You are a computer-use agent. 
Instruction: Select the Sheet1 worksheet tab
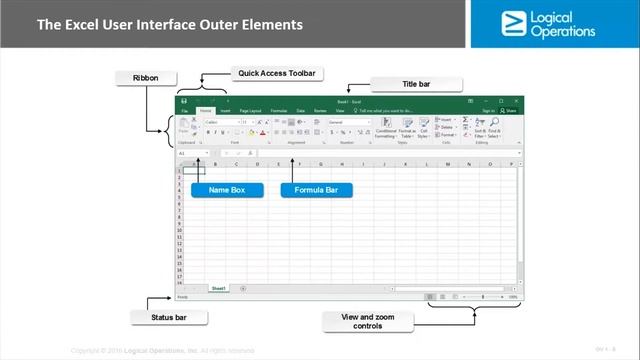tap(218, 289)
